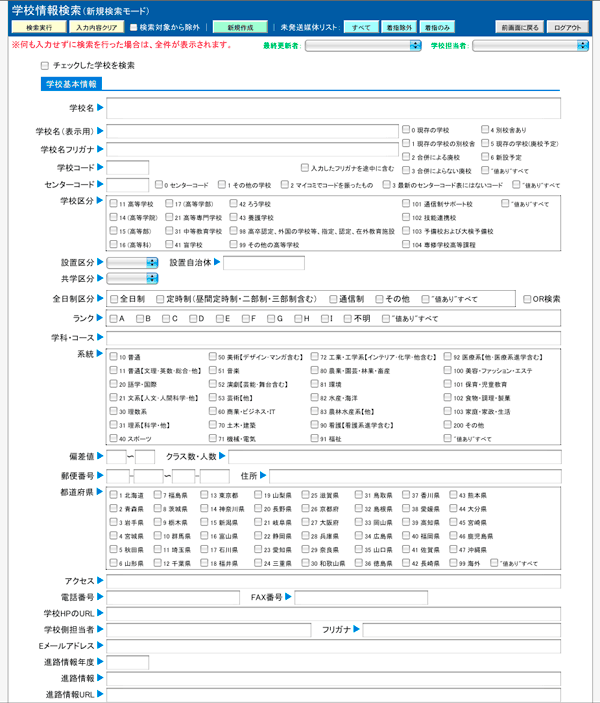600x703 pixels.
Task: Check the 99 海外 checkbox
Action: [453, 563]
